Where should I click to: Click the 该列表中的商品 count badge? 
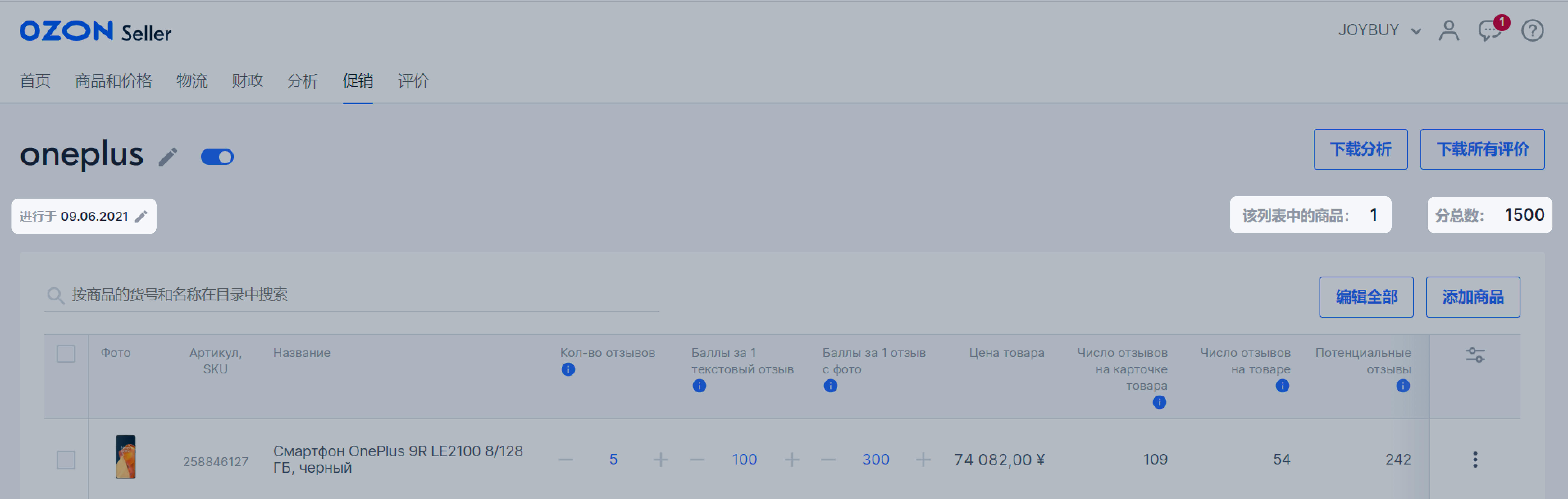(1310, 215)
